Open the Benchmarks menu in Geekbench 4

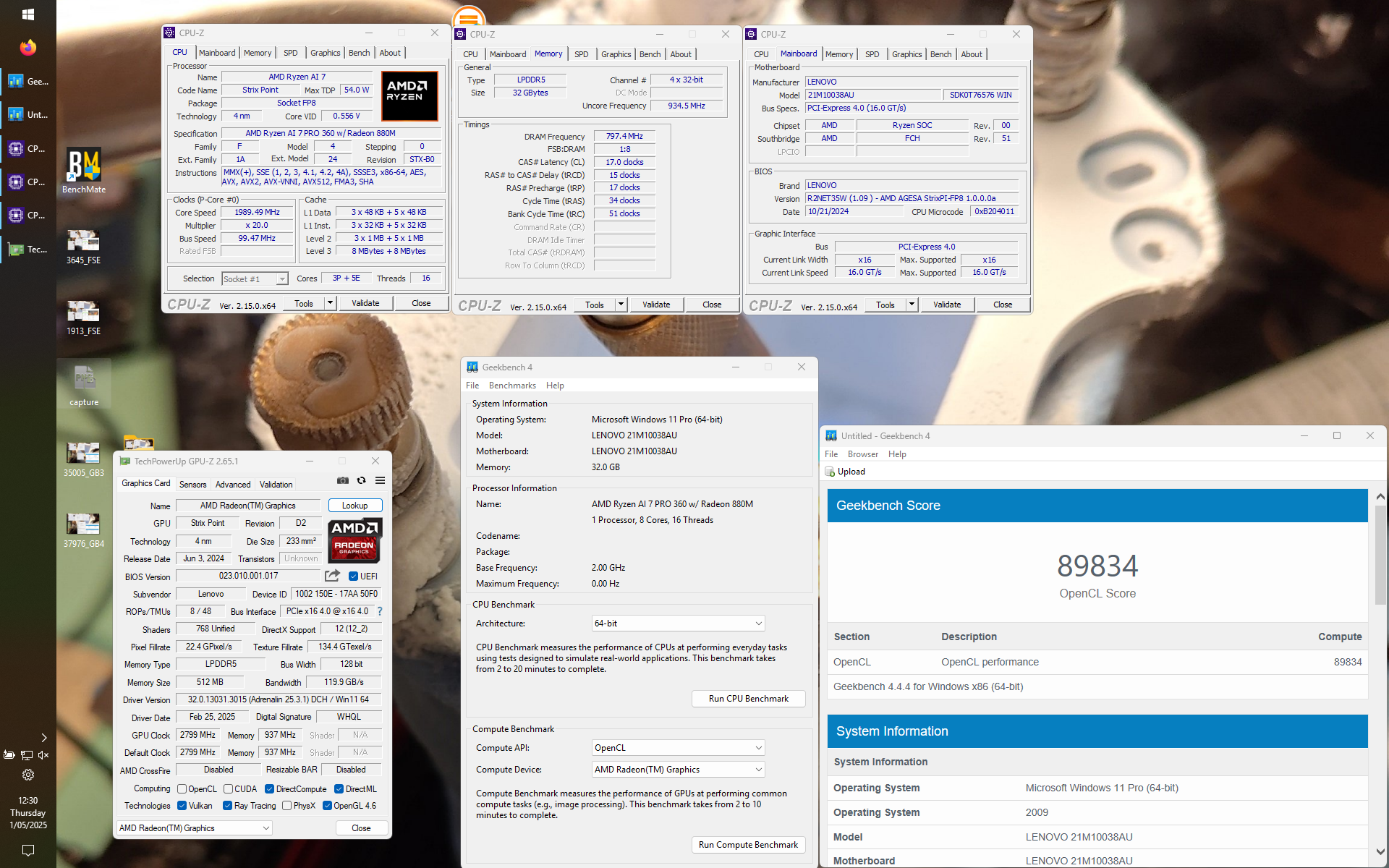point(512,386)
